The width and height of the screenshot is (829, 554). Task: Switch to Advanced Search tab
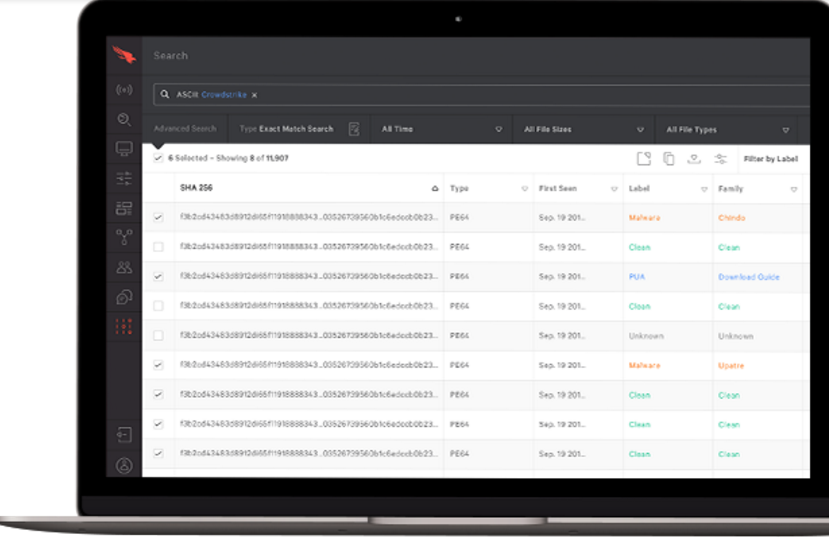185,129
